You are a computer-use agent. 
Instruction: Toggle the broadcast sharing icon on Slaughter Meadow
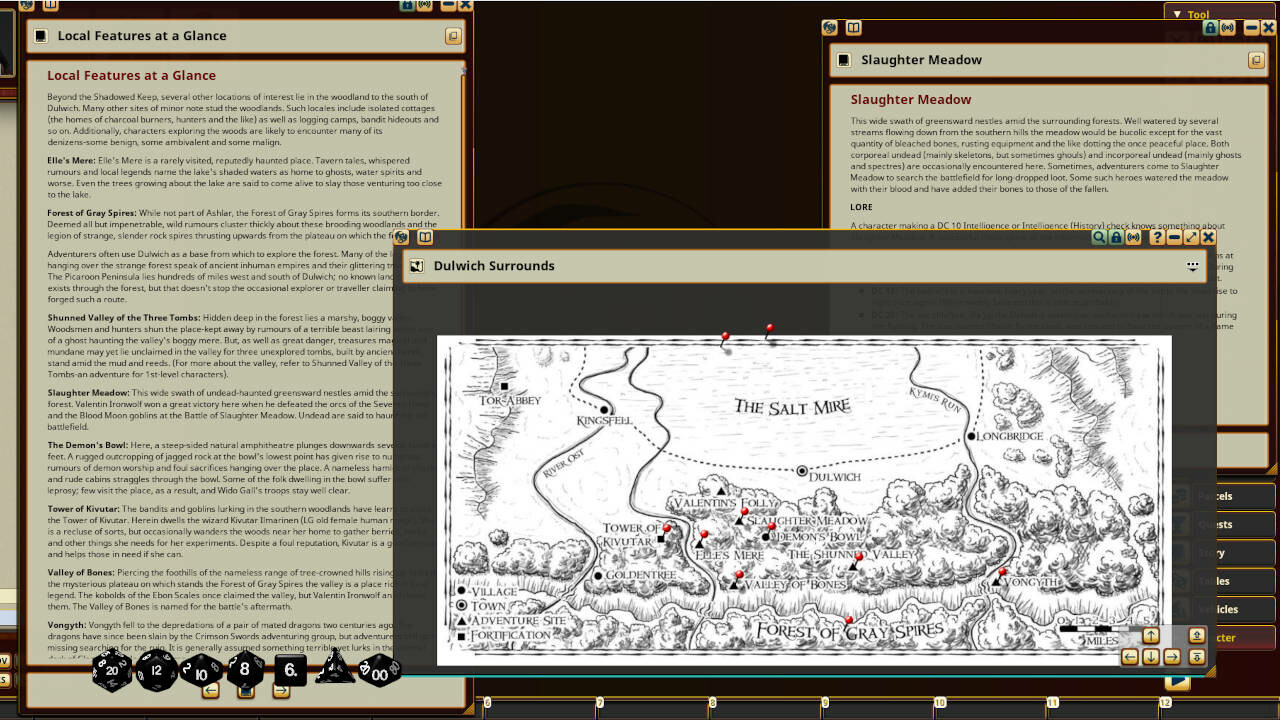pyautogui.click(x=1226, y=28)
